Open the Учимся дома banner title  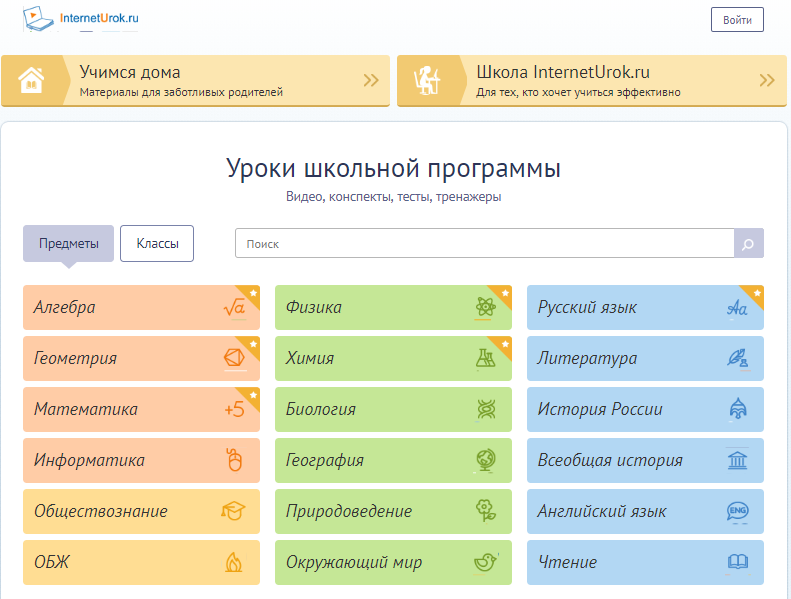[x=130, y=72]
